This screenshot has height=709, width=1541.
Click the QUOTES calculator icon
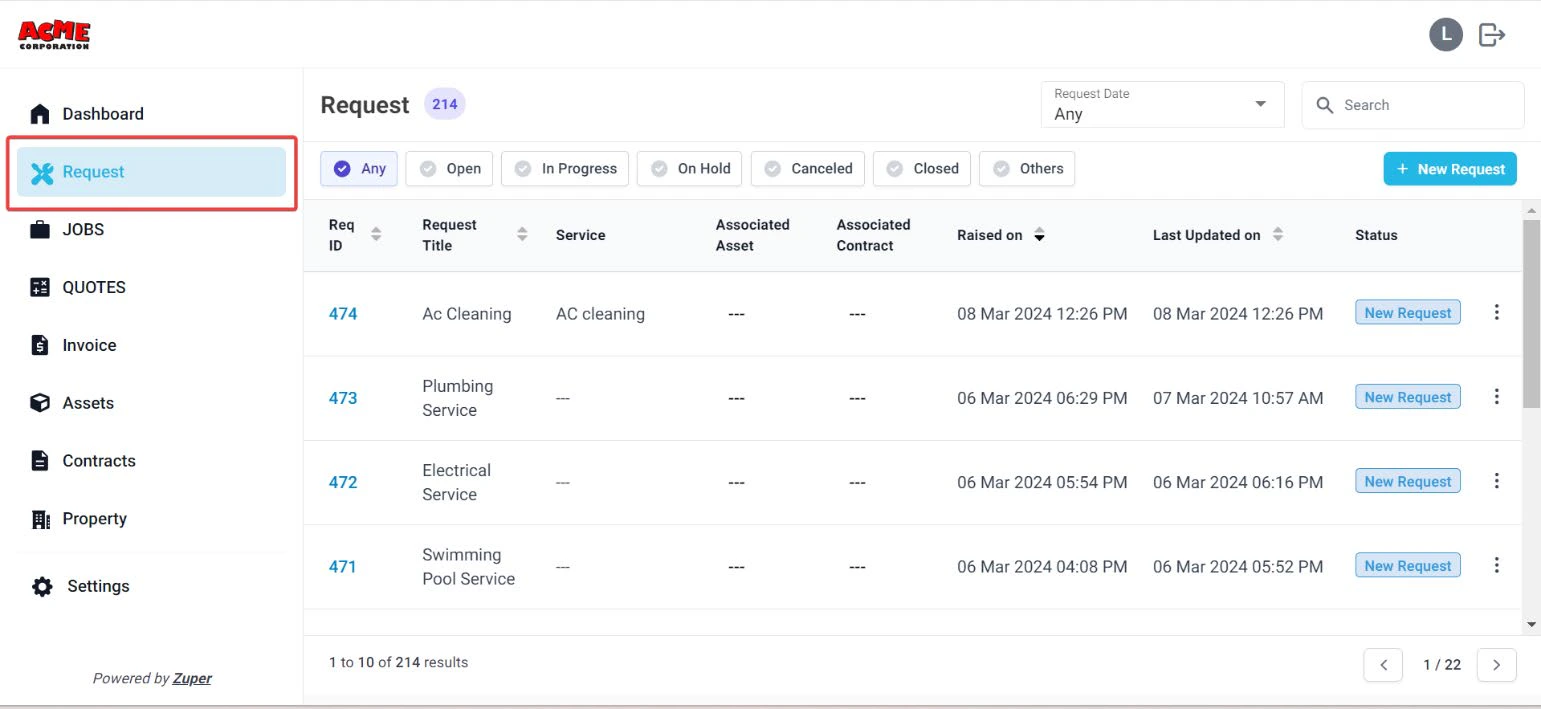(x=40, y=287)
